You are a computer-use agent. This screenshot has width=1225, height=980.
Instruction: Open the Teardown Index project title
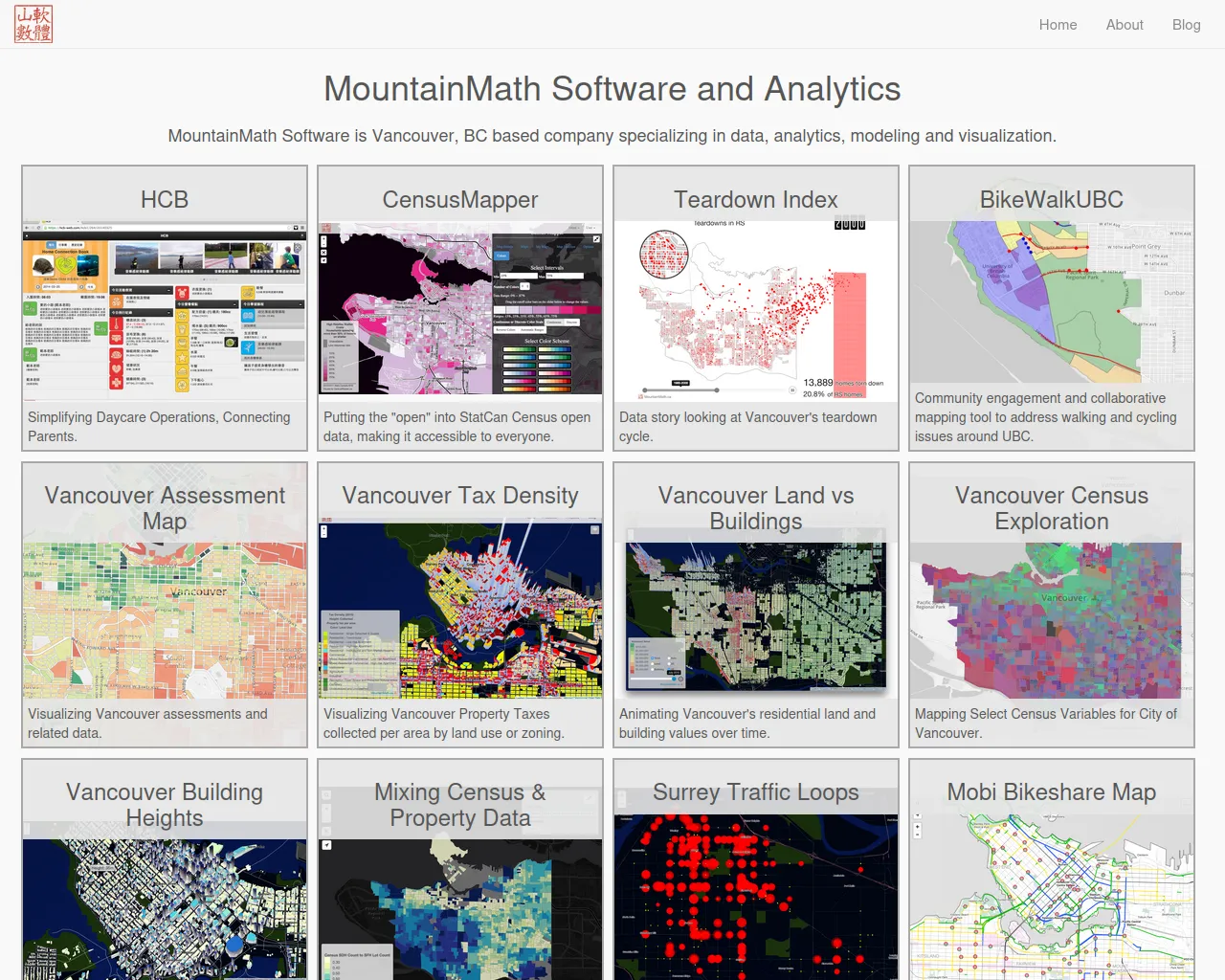[756, 199]
